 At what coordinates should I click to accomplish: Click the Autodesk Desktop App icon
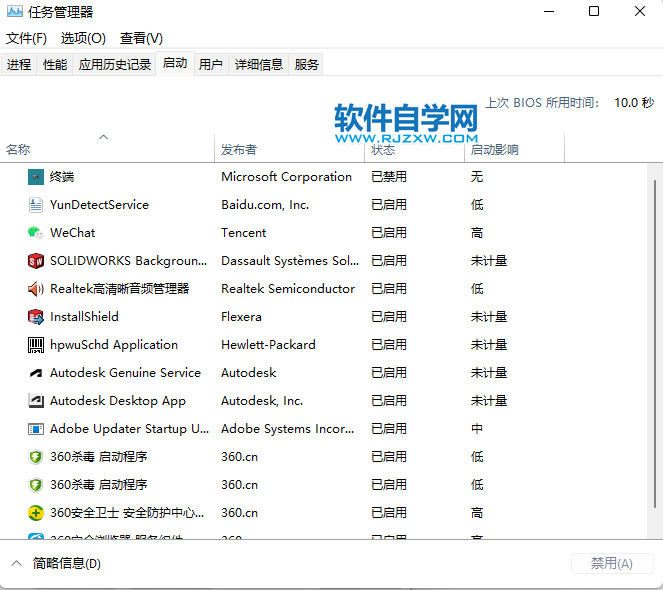36,401
